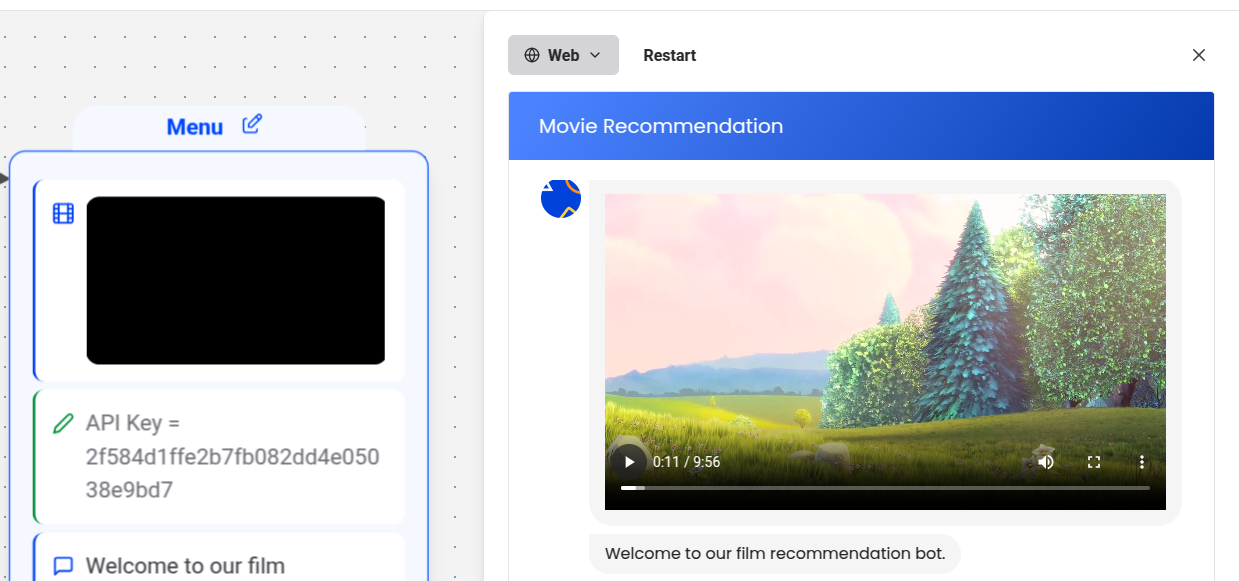This screenshot has height=581, width=1239.
Task: Click the globe icon in the Web channel selector
Action: pos(531,55)
